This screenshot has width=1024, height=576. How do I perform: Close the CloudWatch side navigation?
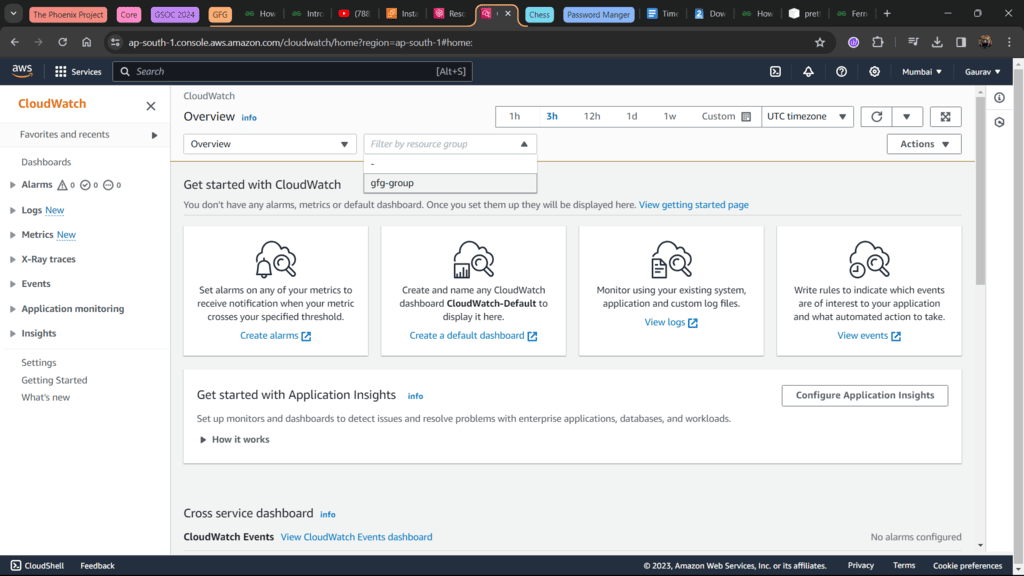point(151,106)
